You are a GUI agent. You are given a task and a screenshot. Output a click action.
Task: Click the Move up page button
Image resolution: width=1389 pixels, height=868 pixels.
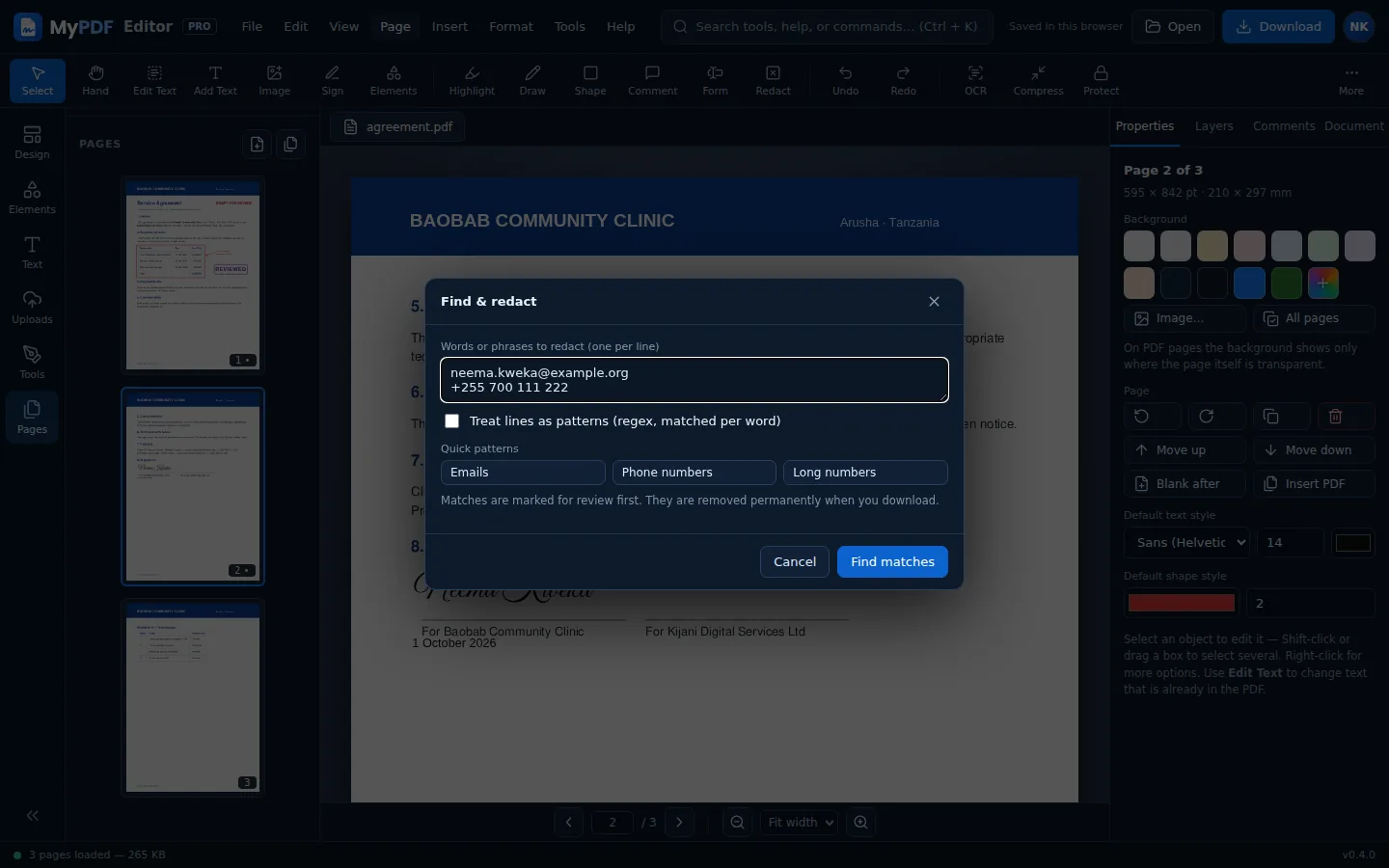pyautogui.click(x=1185, y=450)
